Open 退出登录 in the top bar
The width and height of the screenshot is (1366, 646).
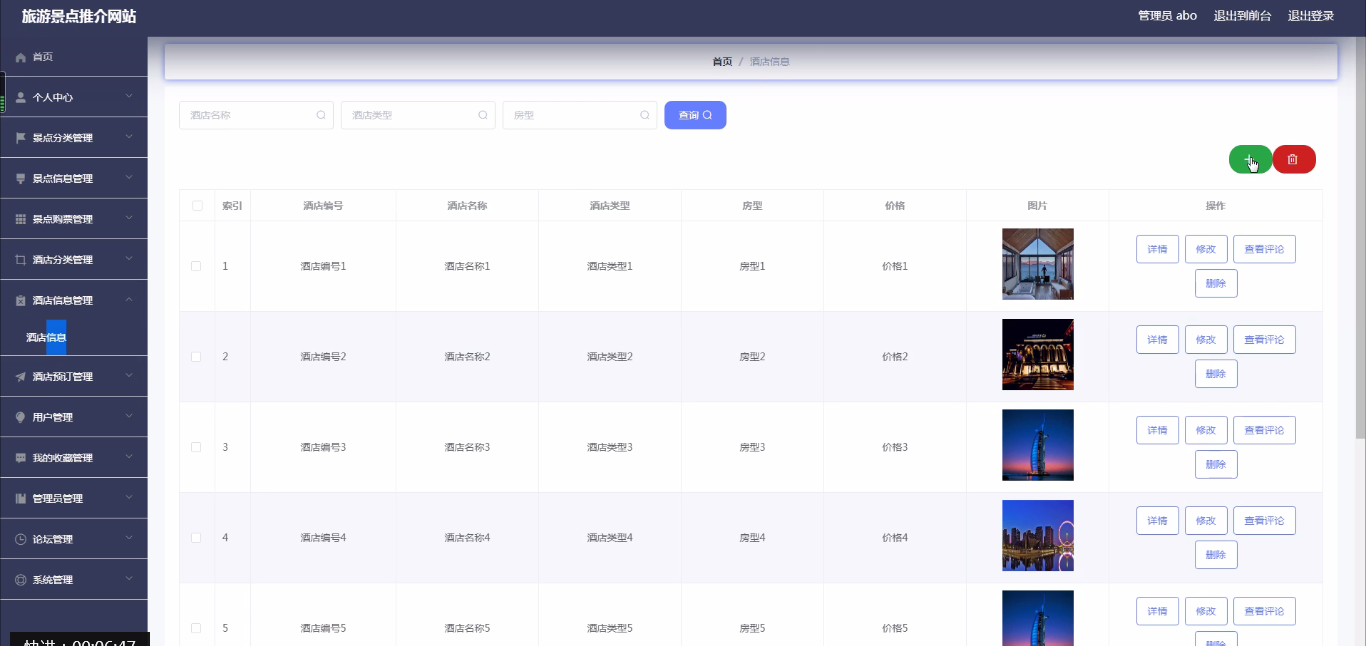click(1311, 16)
